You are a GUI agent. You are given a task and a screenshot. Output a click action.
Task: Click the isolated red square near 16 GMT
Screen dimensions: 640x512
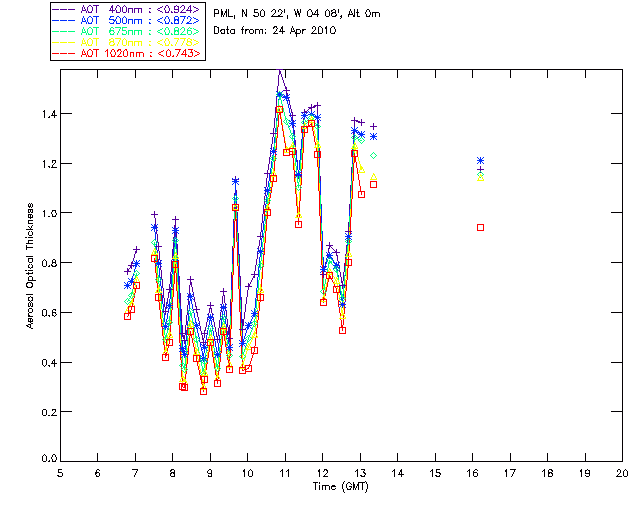(481, 227)
